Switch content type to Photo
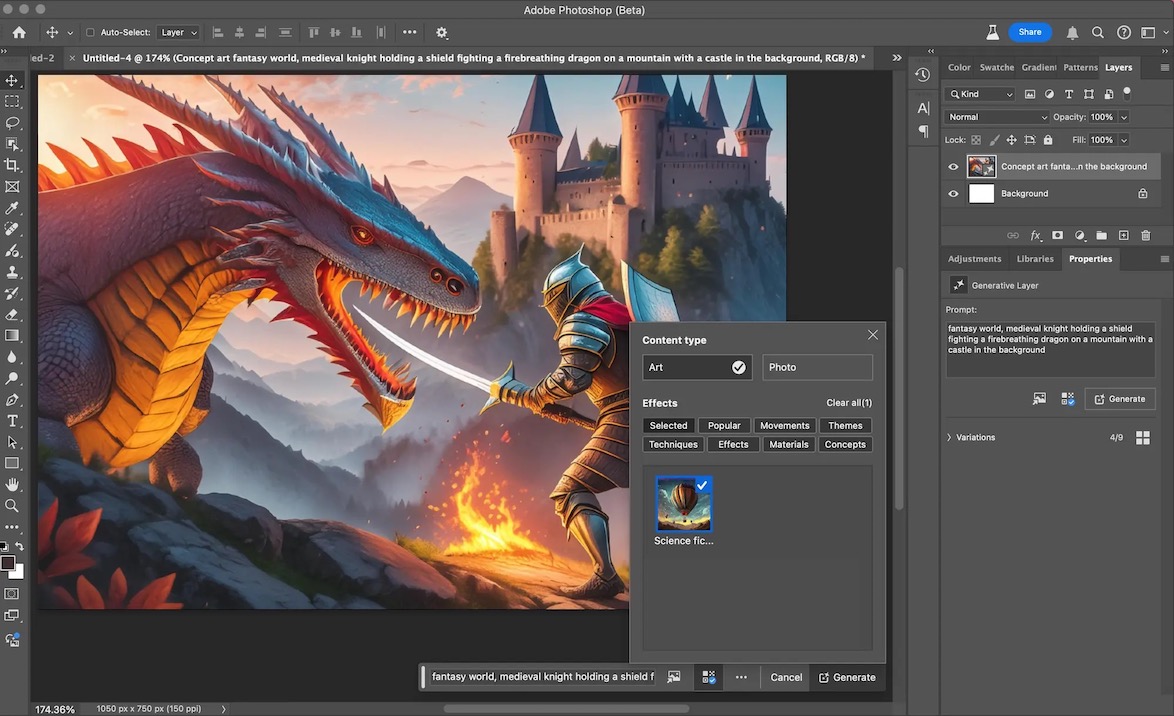Viewport: 1174px width, 716px height. pyautogui.click(x=816, y=367)
